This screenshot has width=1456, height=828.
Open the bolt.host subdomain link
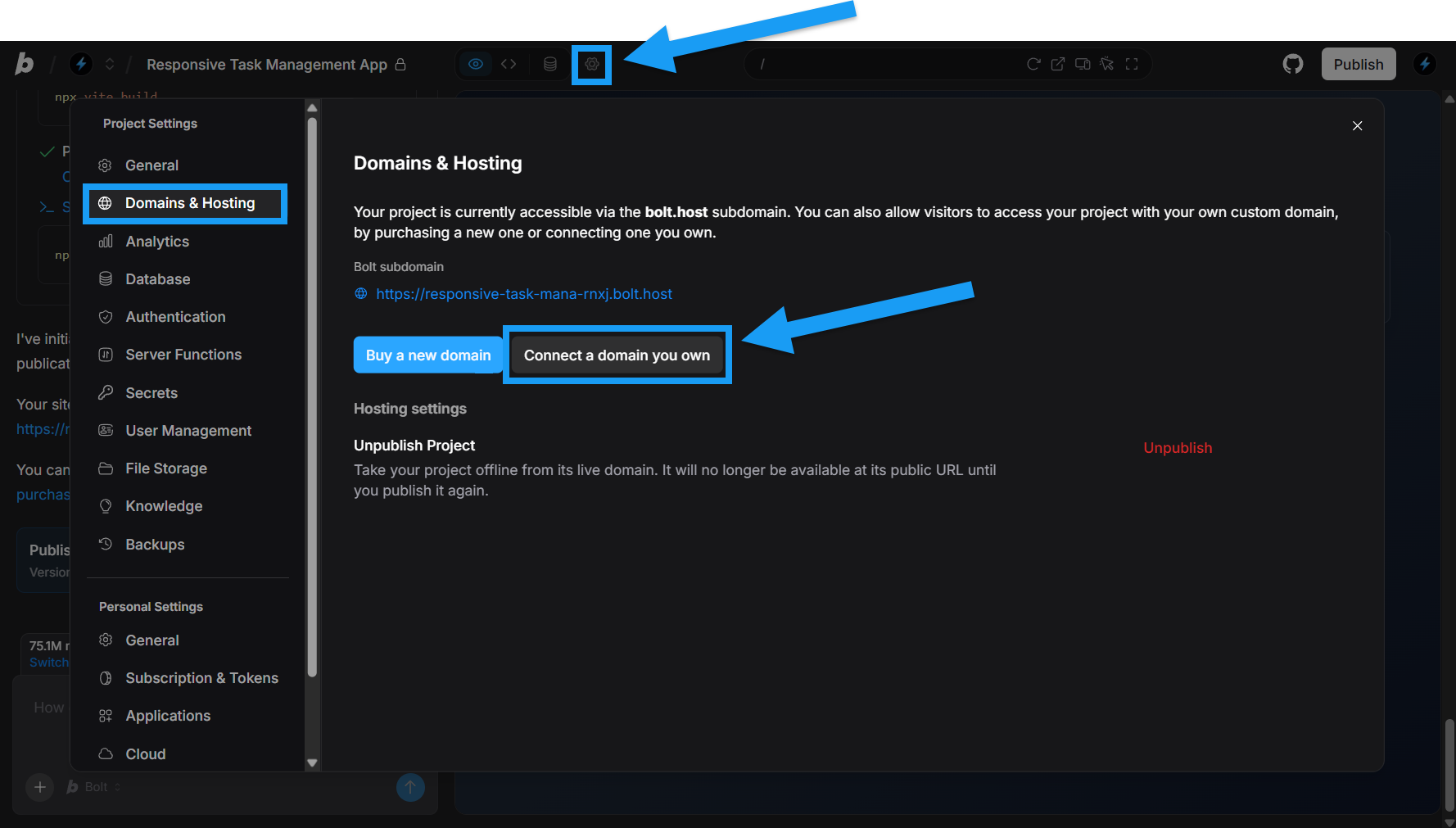point(524,294)
